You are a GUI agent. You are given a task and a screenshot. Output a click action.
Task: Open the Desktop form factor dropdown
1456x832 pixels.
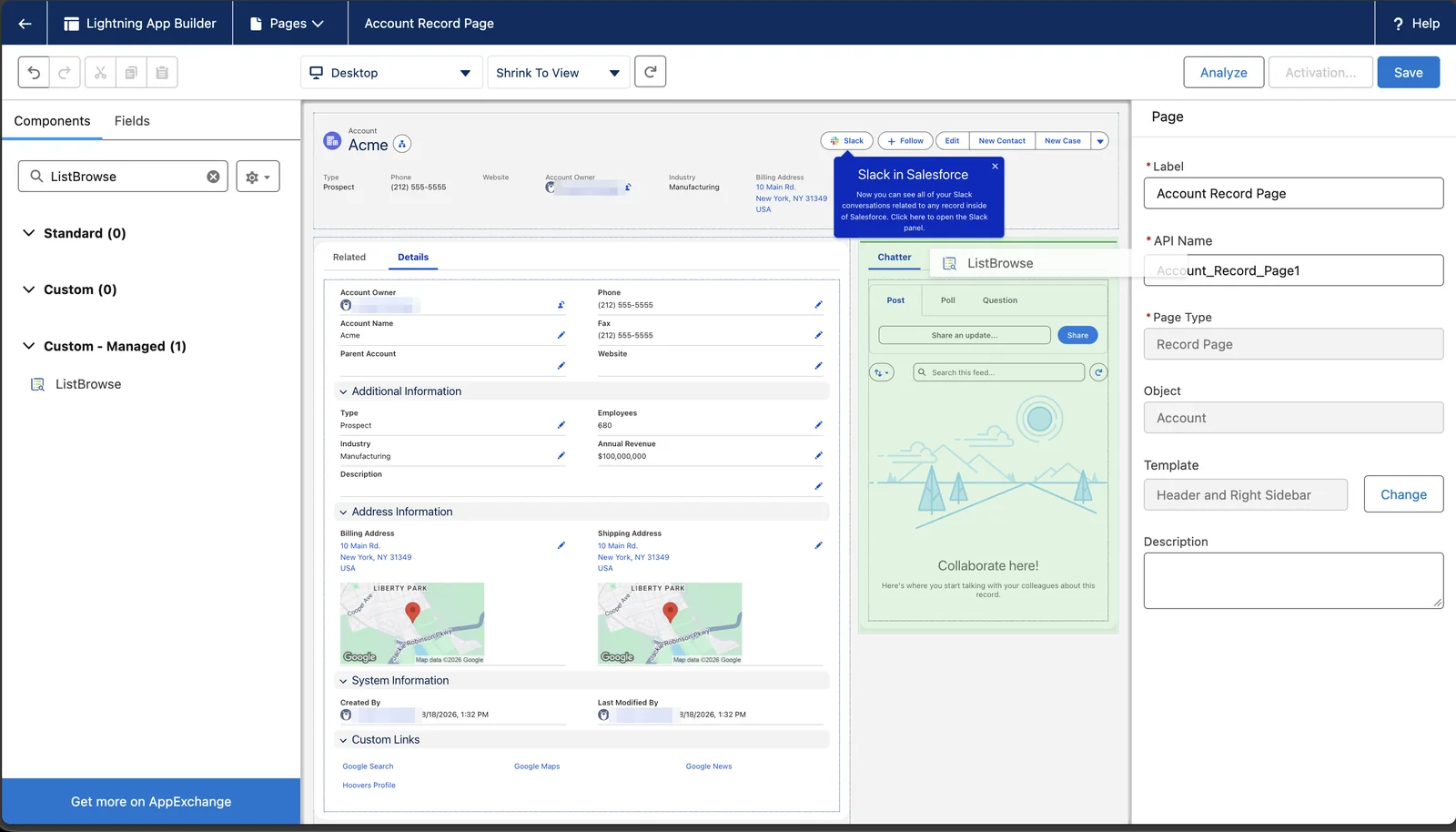(x=391, y=73)
